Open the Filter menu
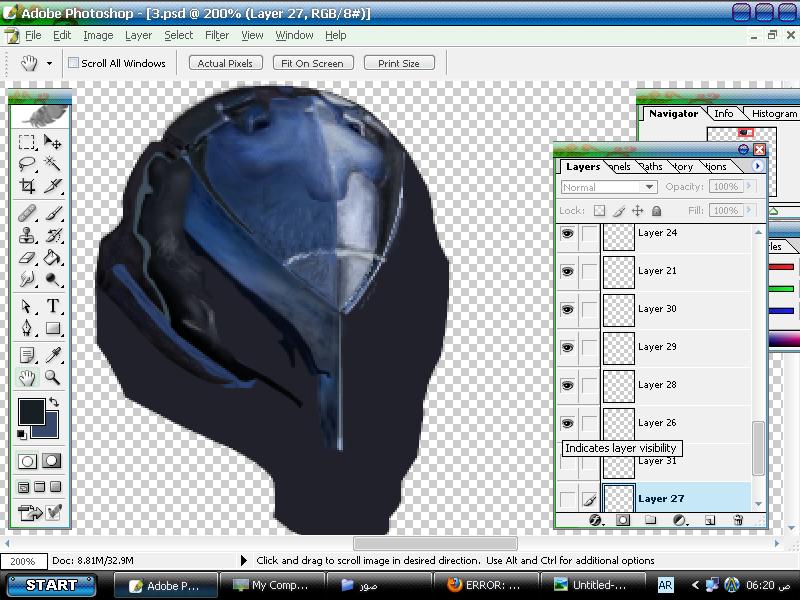This screenshot has width=800, height=600. point(217,35)
